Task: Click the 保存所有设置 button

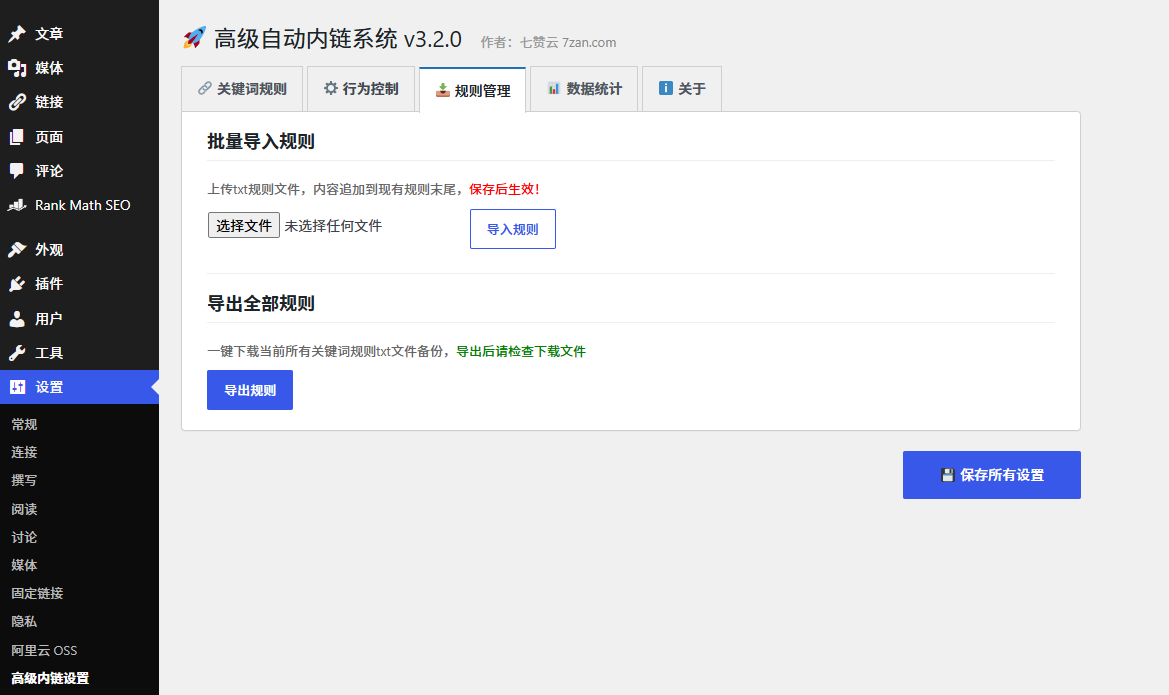Action: [992, 475]
